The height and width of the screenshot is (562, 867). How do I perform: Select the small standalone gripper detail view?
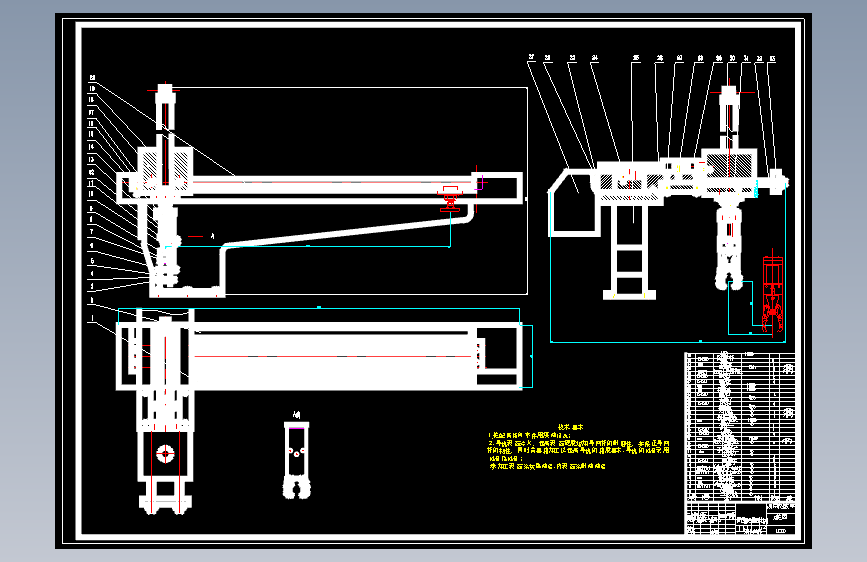tap(297, 459)
